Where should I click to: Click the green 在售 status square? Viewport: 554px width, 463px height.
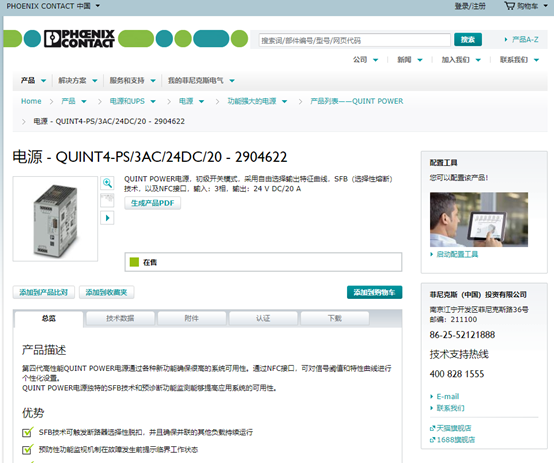tap(134, 262)
